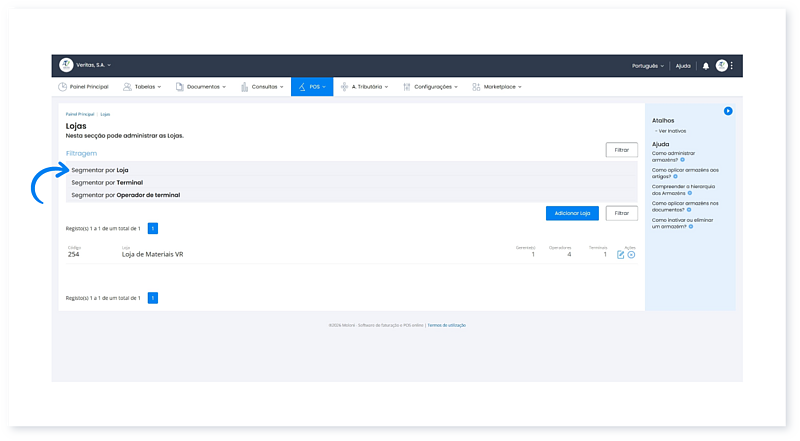Click the Filtrar button next to Filtragem

[621, 150]
